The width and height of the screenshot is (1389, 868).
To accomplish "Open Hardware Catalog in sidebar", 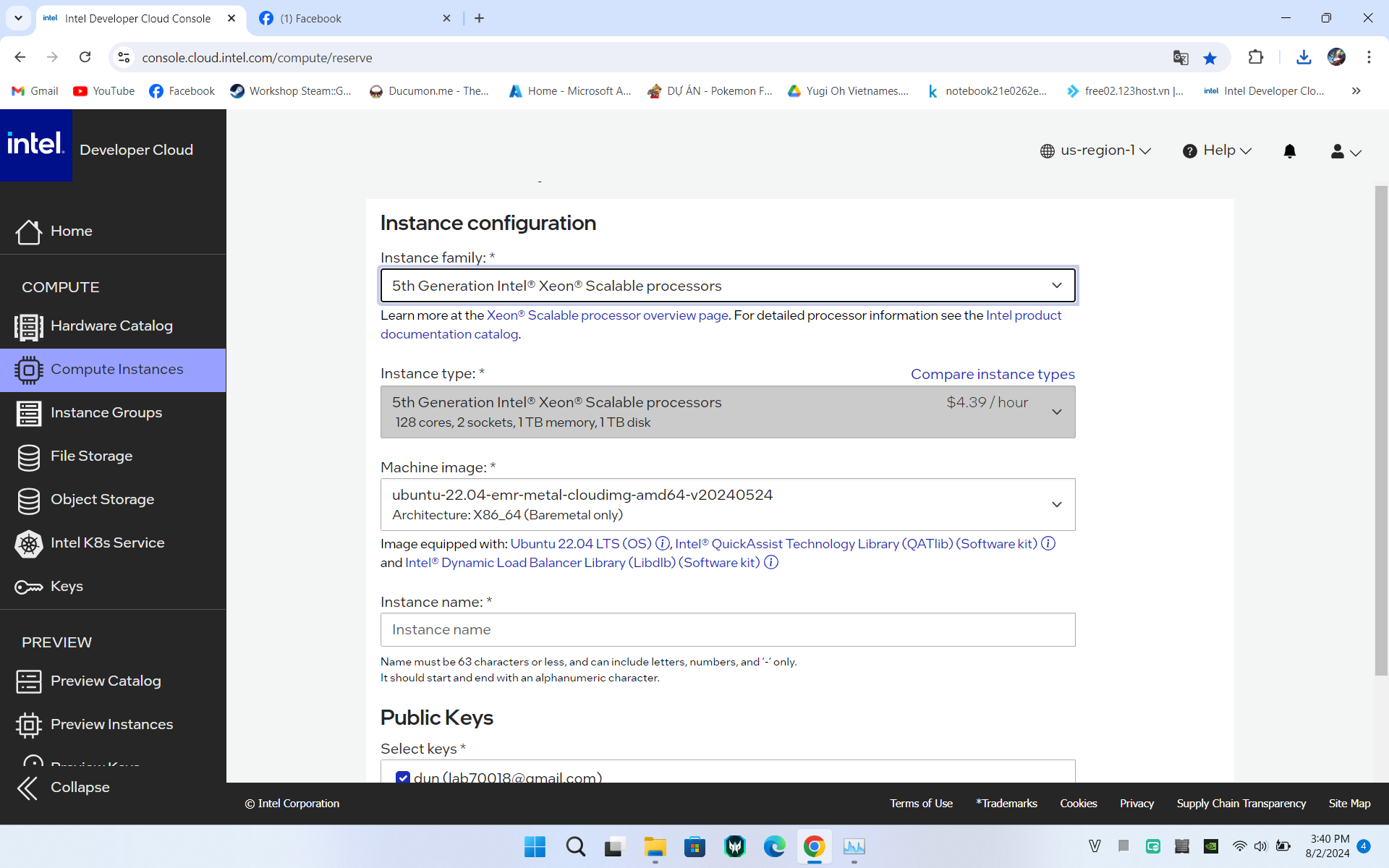I will point(113,326).
